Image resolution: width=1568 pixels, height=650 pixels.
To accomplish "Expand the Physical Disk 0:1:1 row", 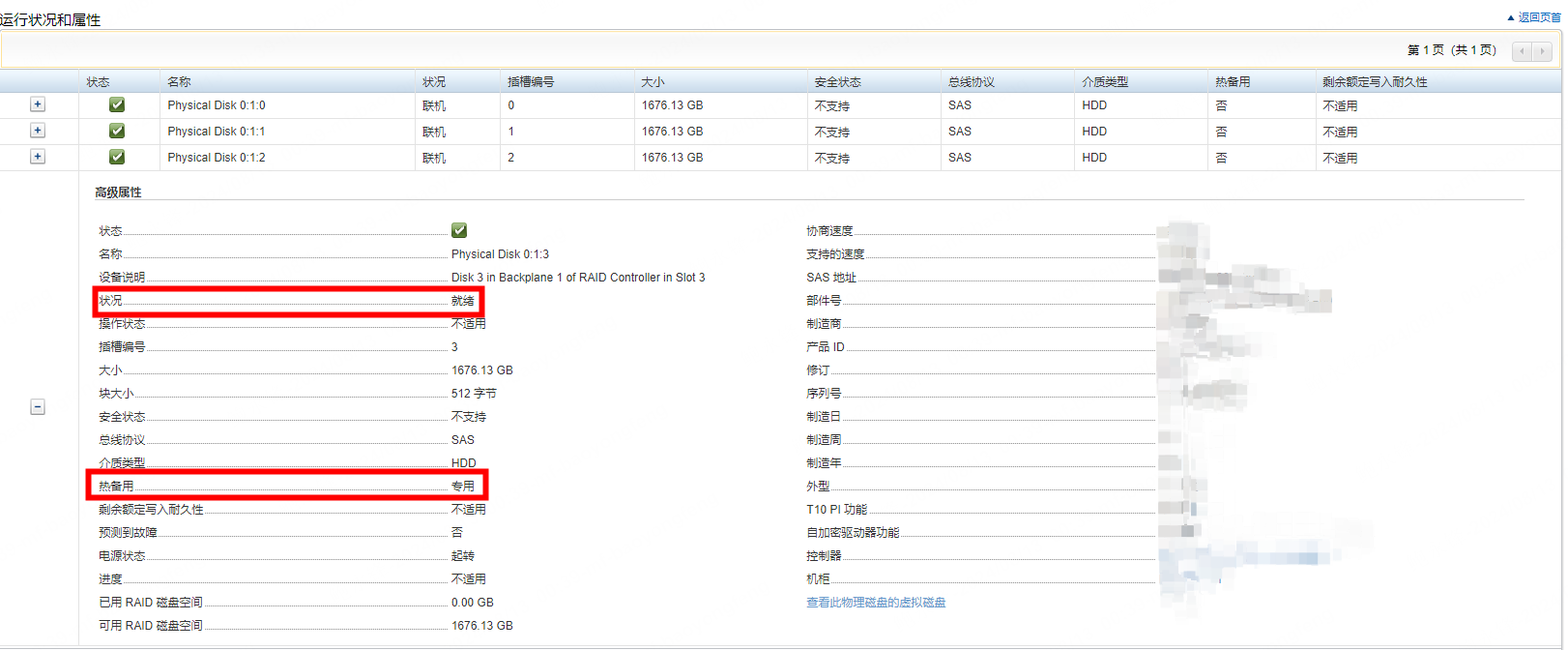I will (x=38, y=131).
